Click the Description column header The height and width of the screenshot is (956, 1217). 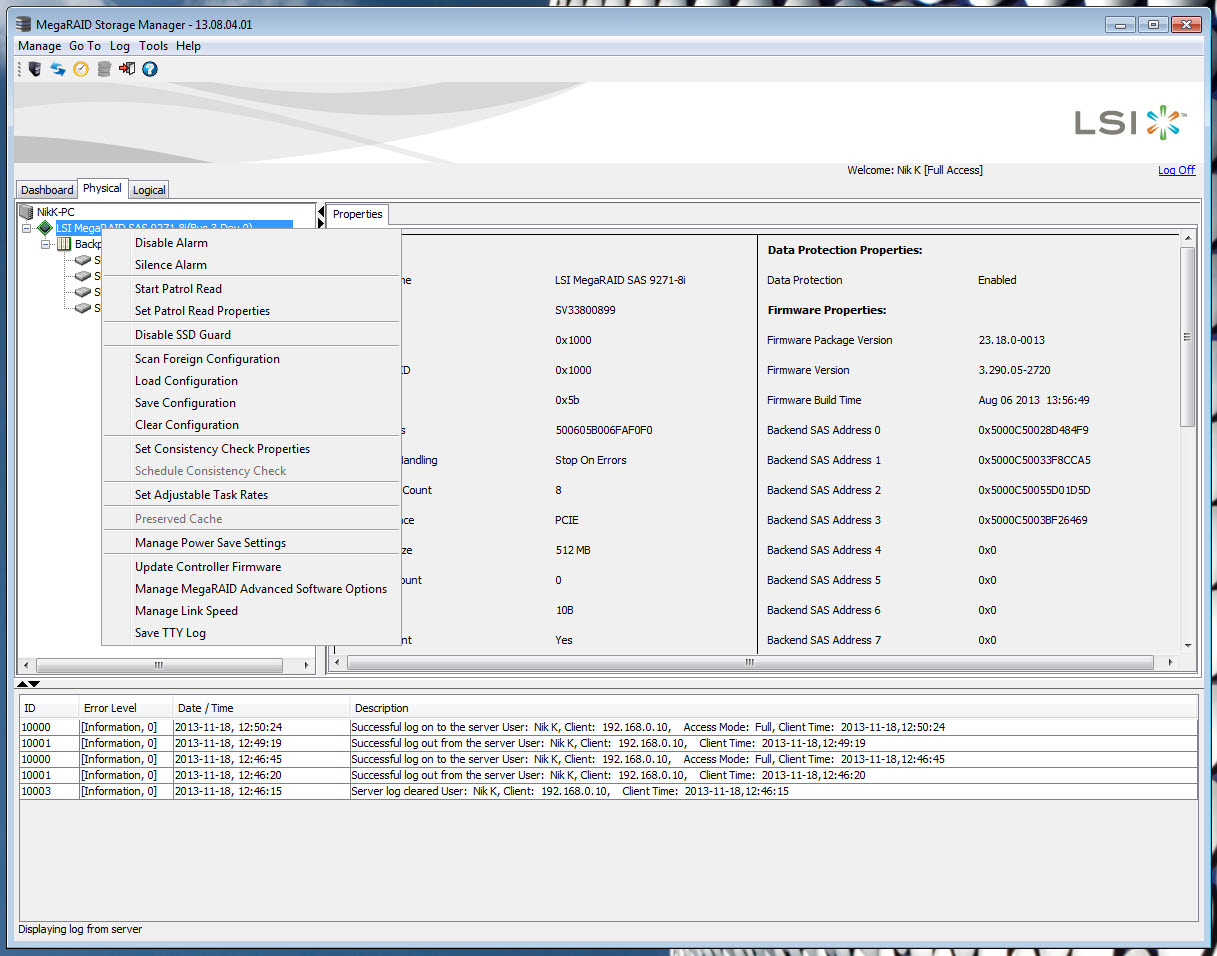click(773, 708)
